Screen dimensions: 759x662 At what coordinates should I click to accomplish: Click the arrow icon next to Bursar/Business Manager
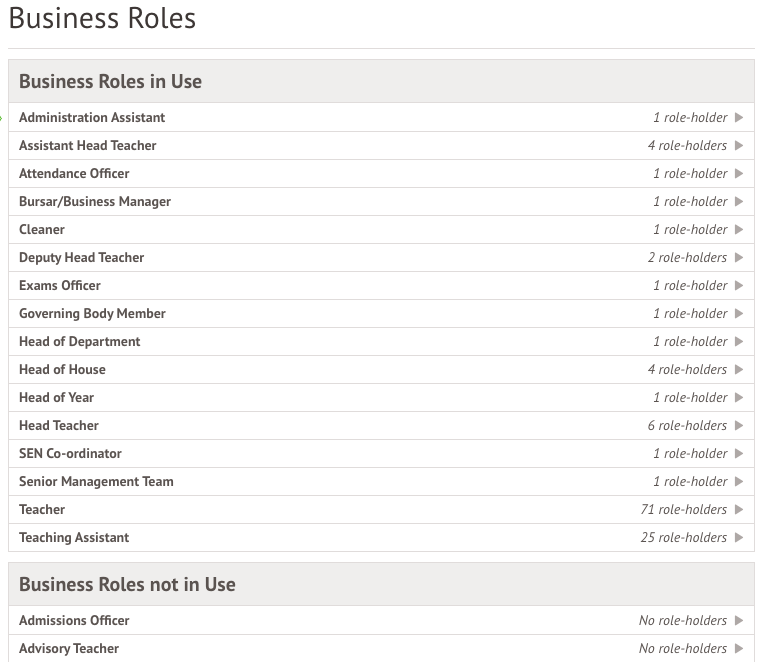point(739,201)
